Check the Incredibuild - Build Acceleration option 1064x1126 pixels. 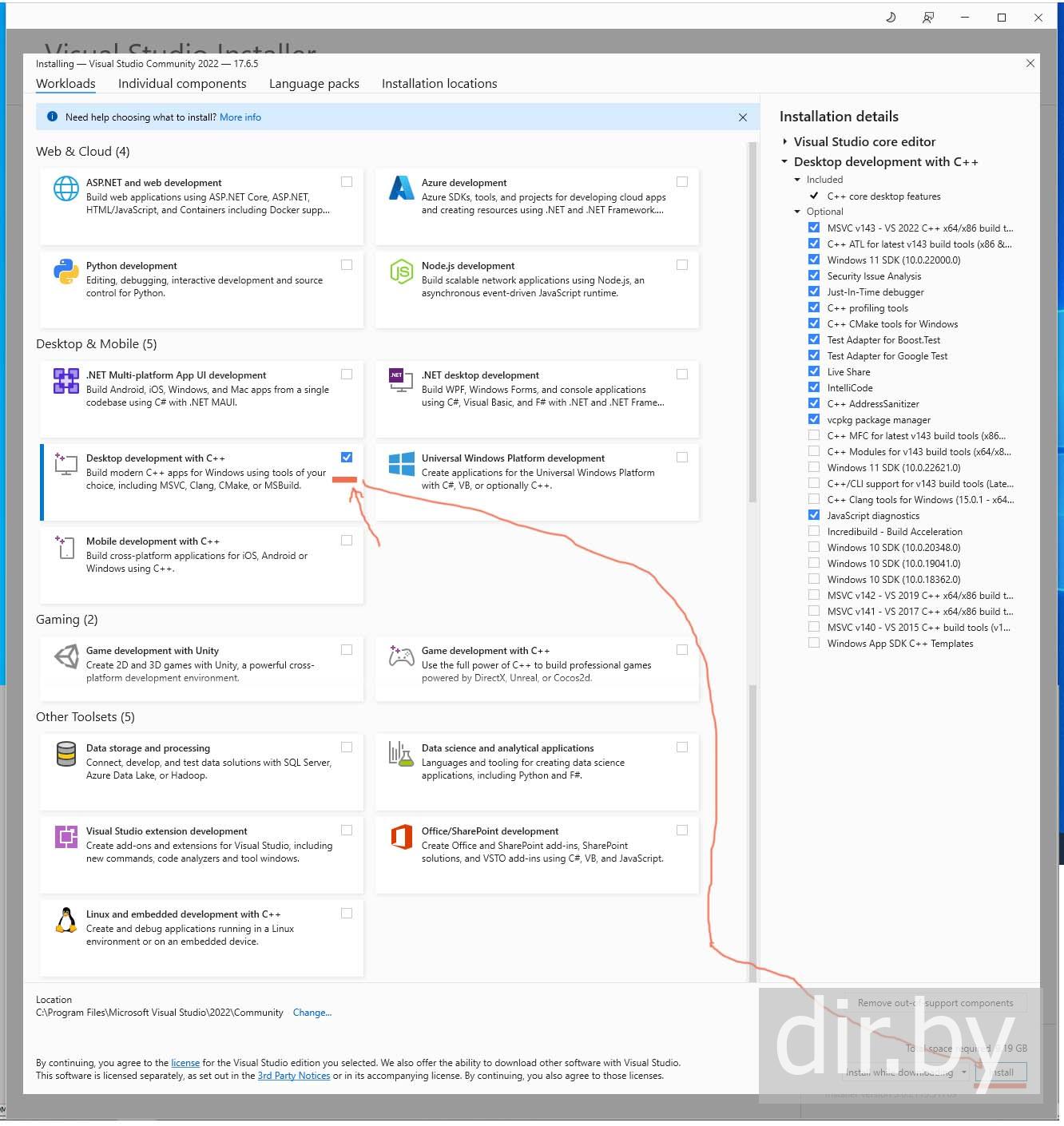coord(814,531)
